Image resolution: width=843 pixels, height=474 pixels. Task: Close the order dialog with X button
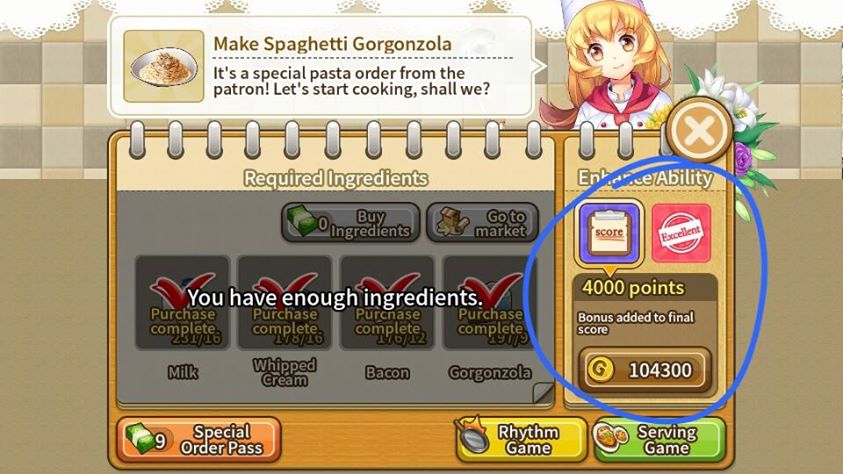tap(699, 130)
